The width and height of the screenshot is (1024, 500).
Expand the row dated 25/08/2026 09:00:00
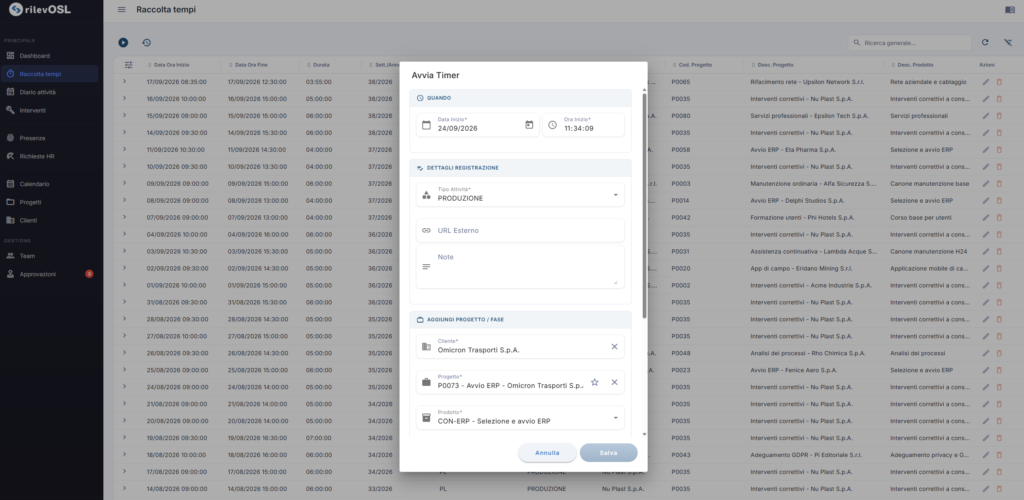(x=124, y=370)
